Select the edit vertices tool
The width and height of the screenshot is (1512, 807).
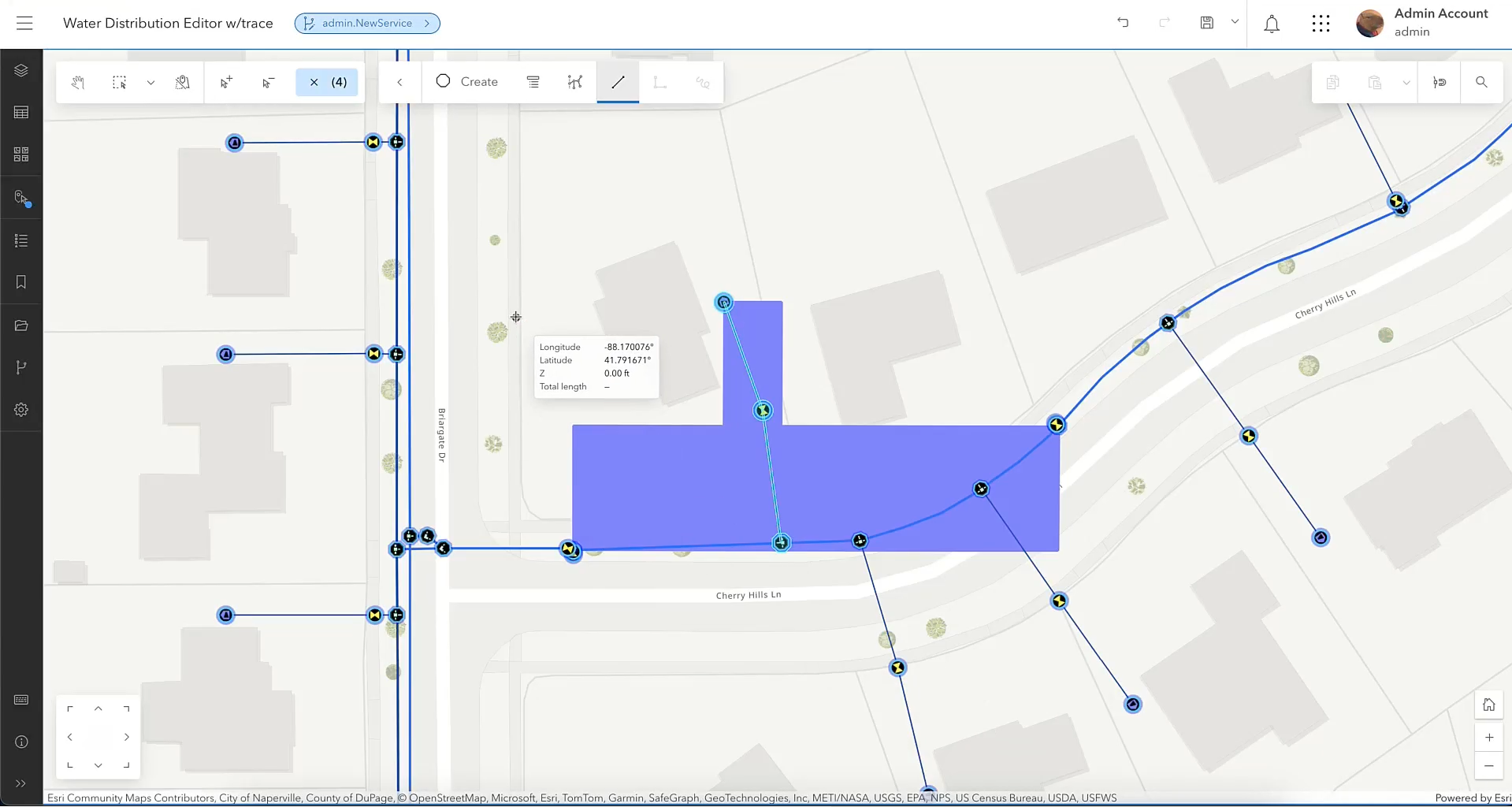click(x=575, y=82)
